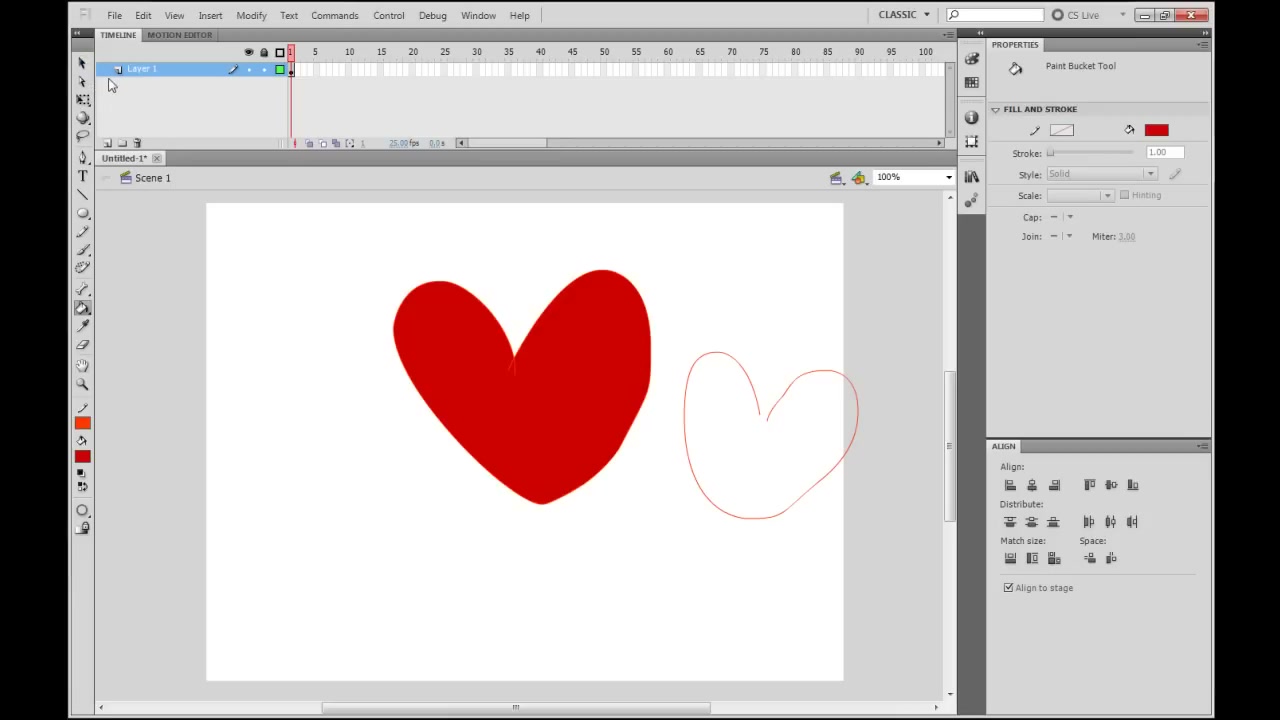The width and height of the screenshot is (1280, 720).
Task: Open the Modify menu
Action: coord(251,15)
